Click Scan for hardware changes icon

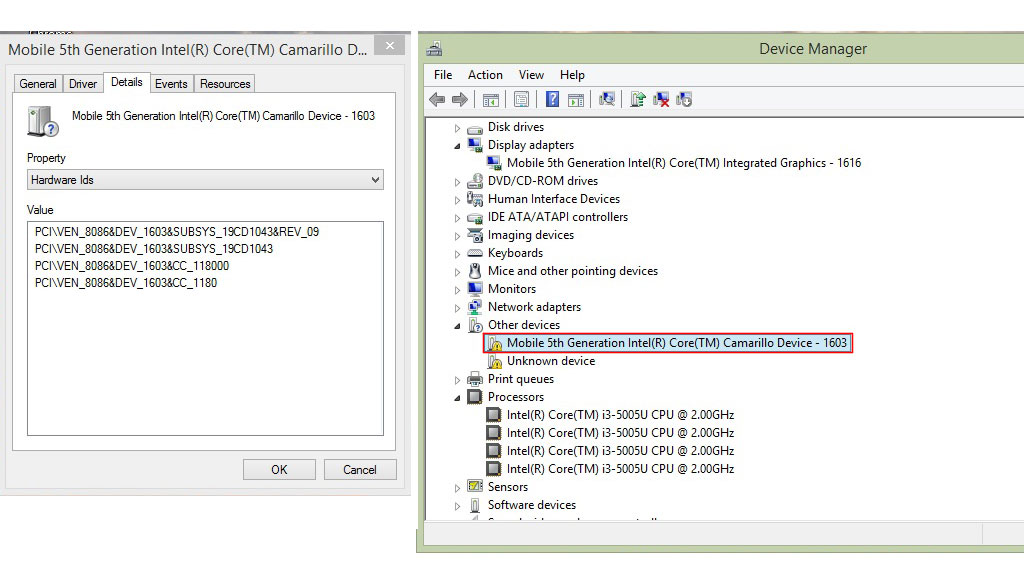[607, 99]
